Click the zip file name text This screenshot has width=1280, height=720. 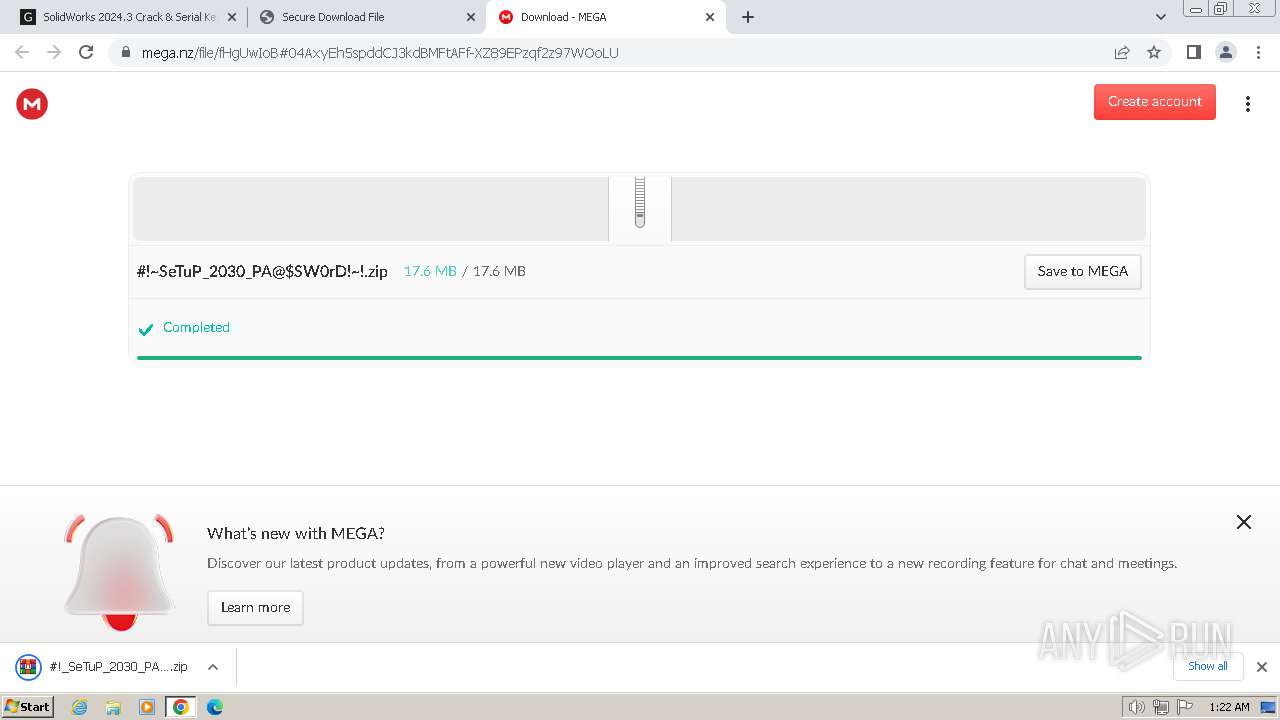pyautogui.click(x=262, y=271)
